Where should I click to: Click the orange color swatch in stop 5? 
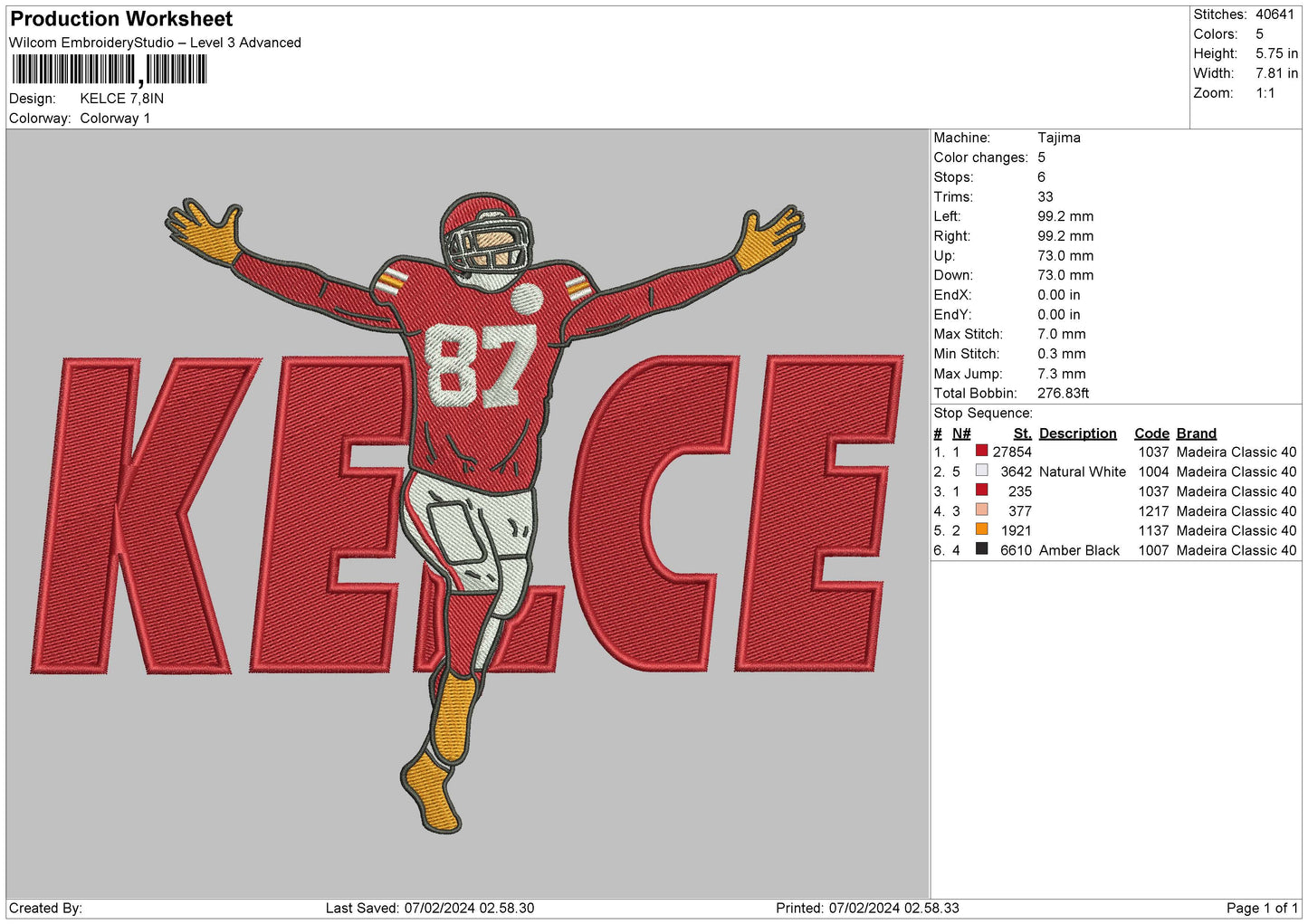[981, 529]
